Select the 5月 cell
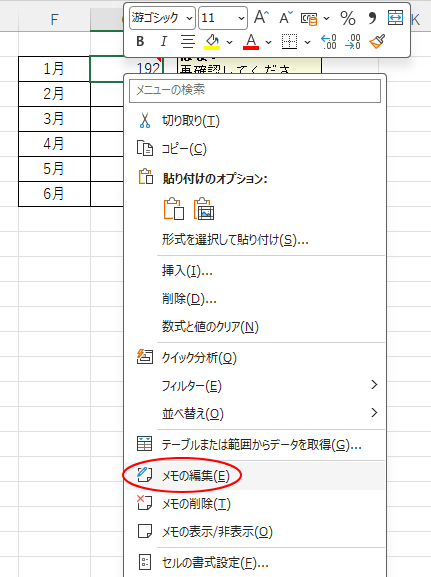The image size is (431, 577). tap(54, 169)
